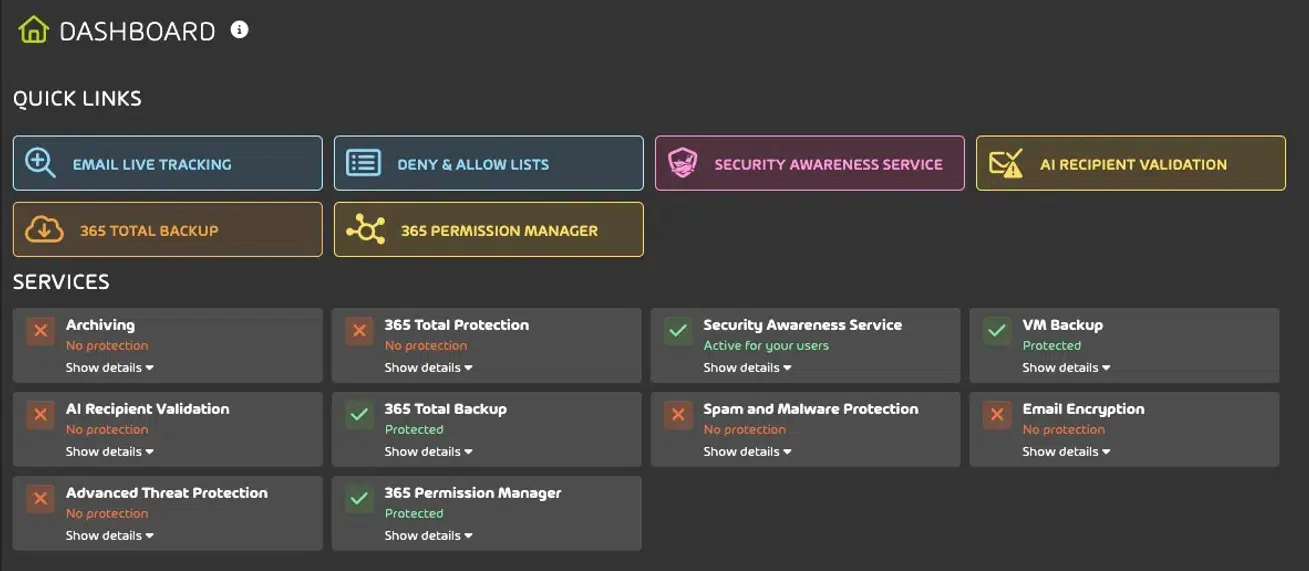Screen dimensions: 1309x571
Task: Click the Spam and Malware Protection title
Action: (811, 409)
